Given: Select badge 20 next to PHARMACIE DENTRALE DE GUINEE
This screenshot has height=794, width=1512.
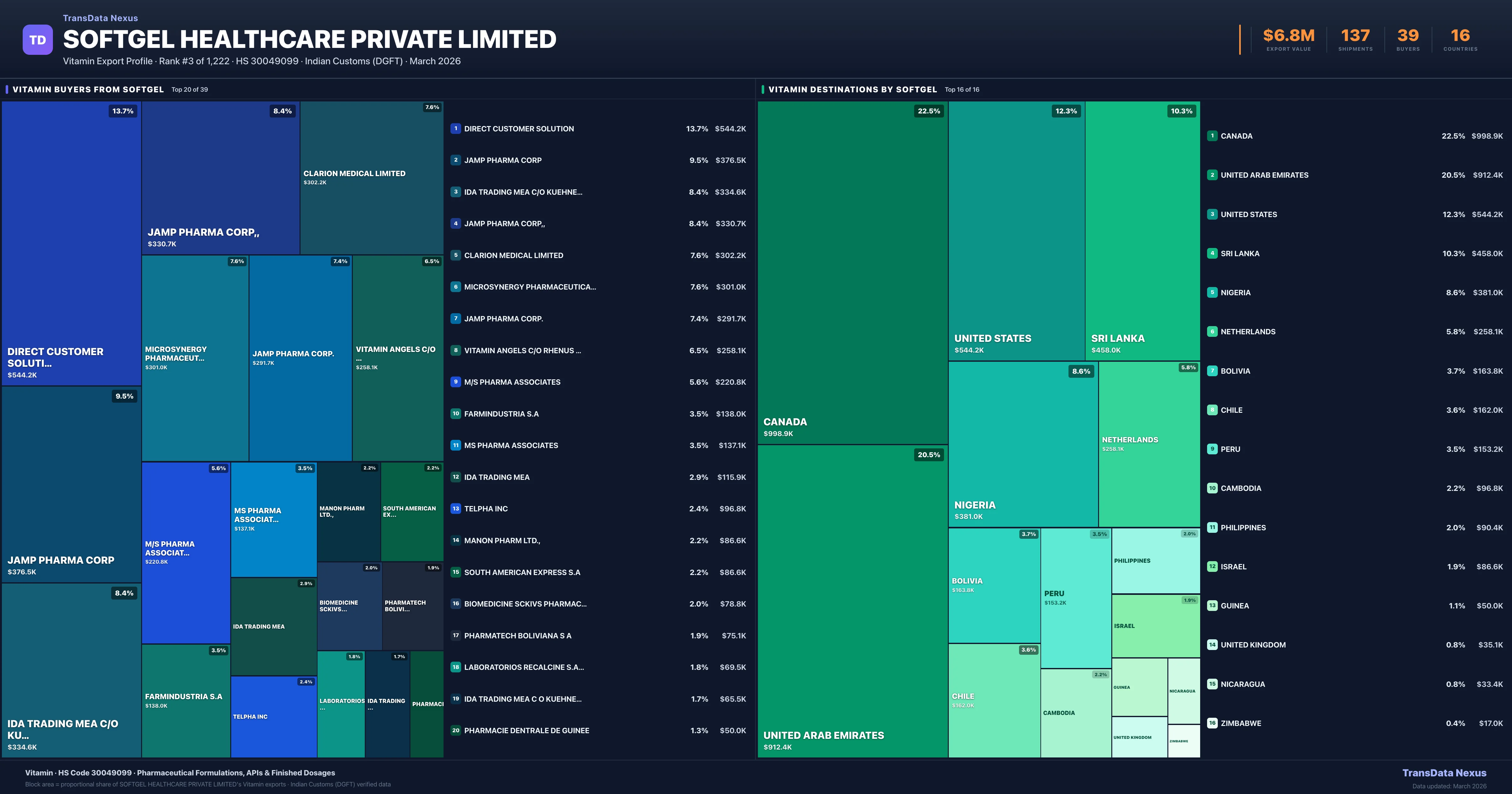Looking at the screenshot, I should coord(456,730).
